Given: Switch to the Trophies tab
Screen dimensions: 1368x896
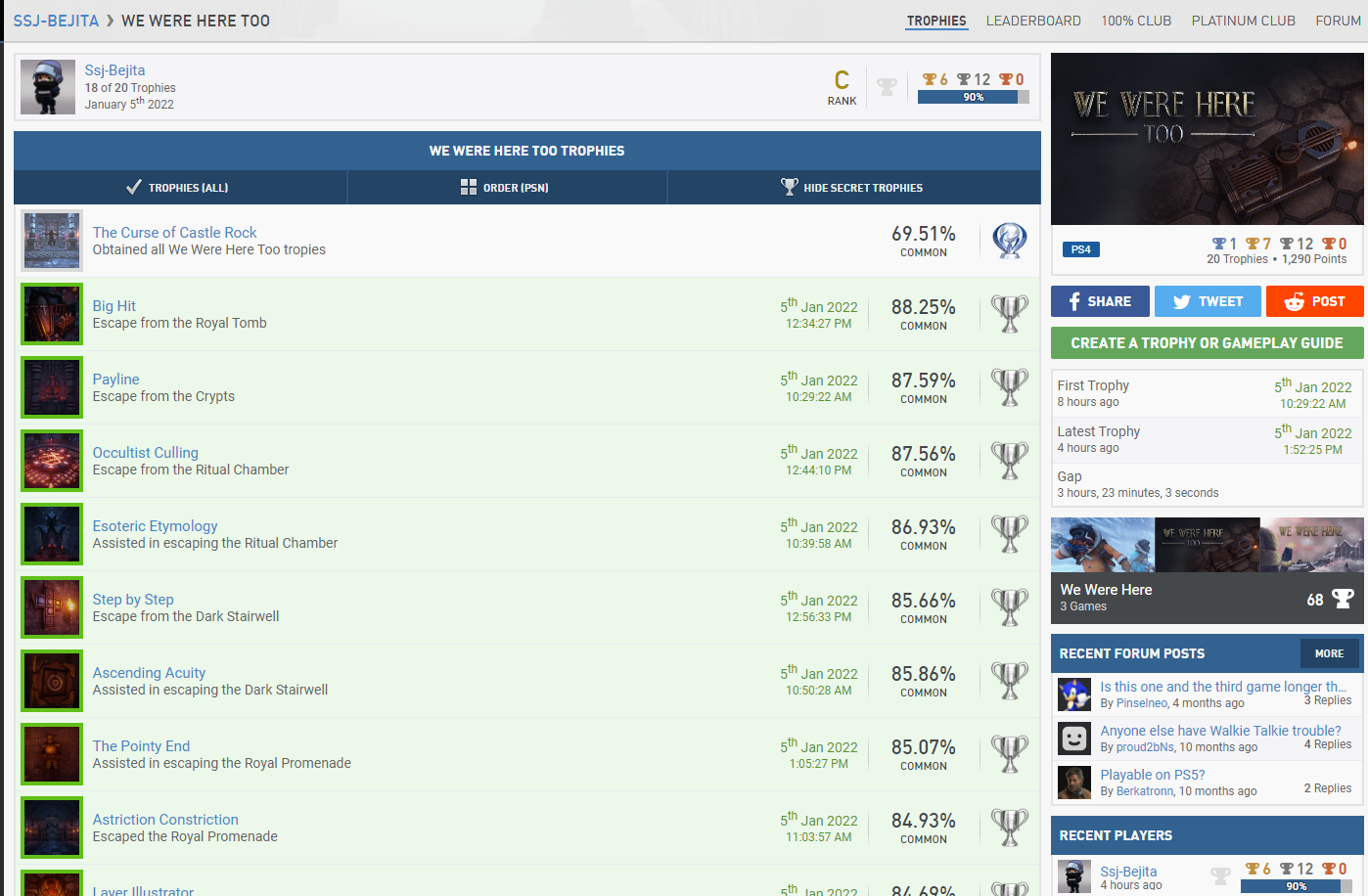Looking at the screenshot, I should tap(936, 21).
